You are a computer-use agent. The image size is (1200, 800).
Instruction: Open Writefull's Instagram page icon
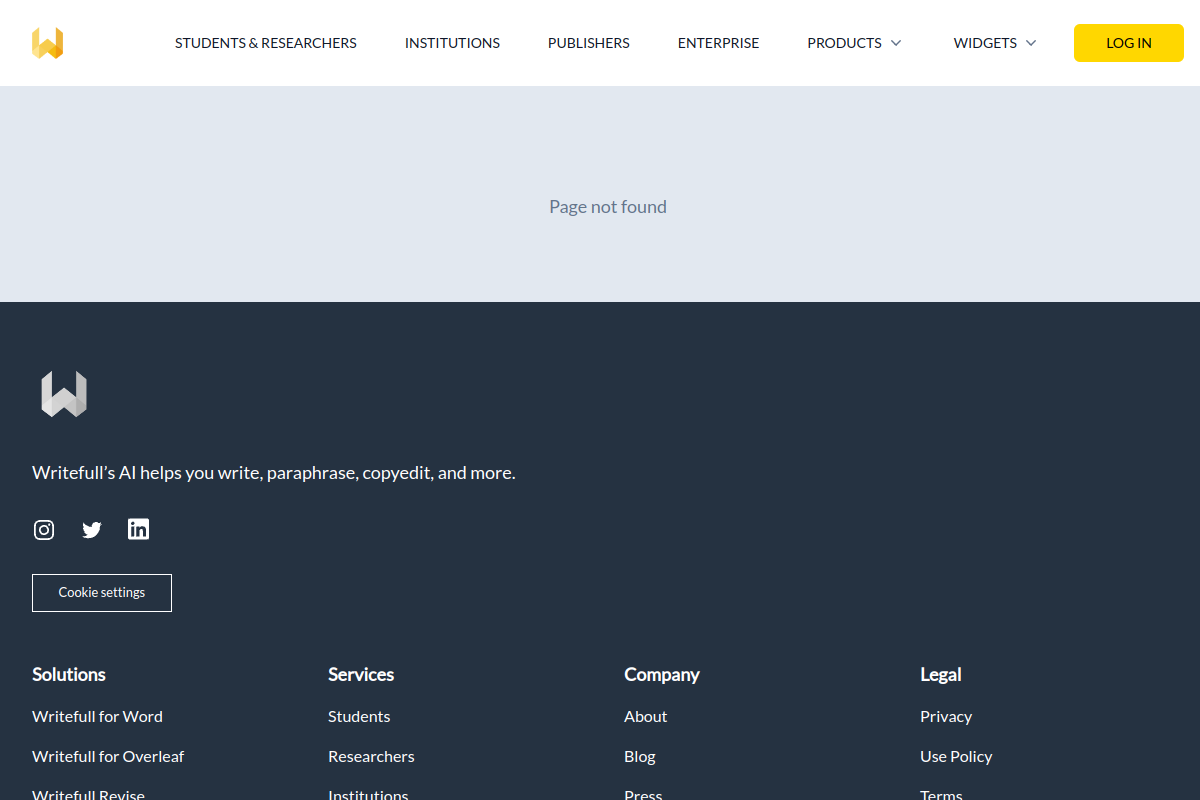coord(44,530)
